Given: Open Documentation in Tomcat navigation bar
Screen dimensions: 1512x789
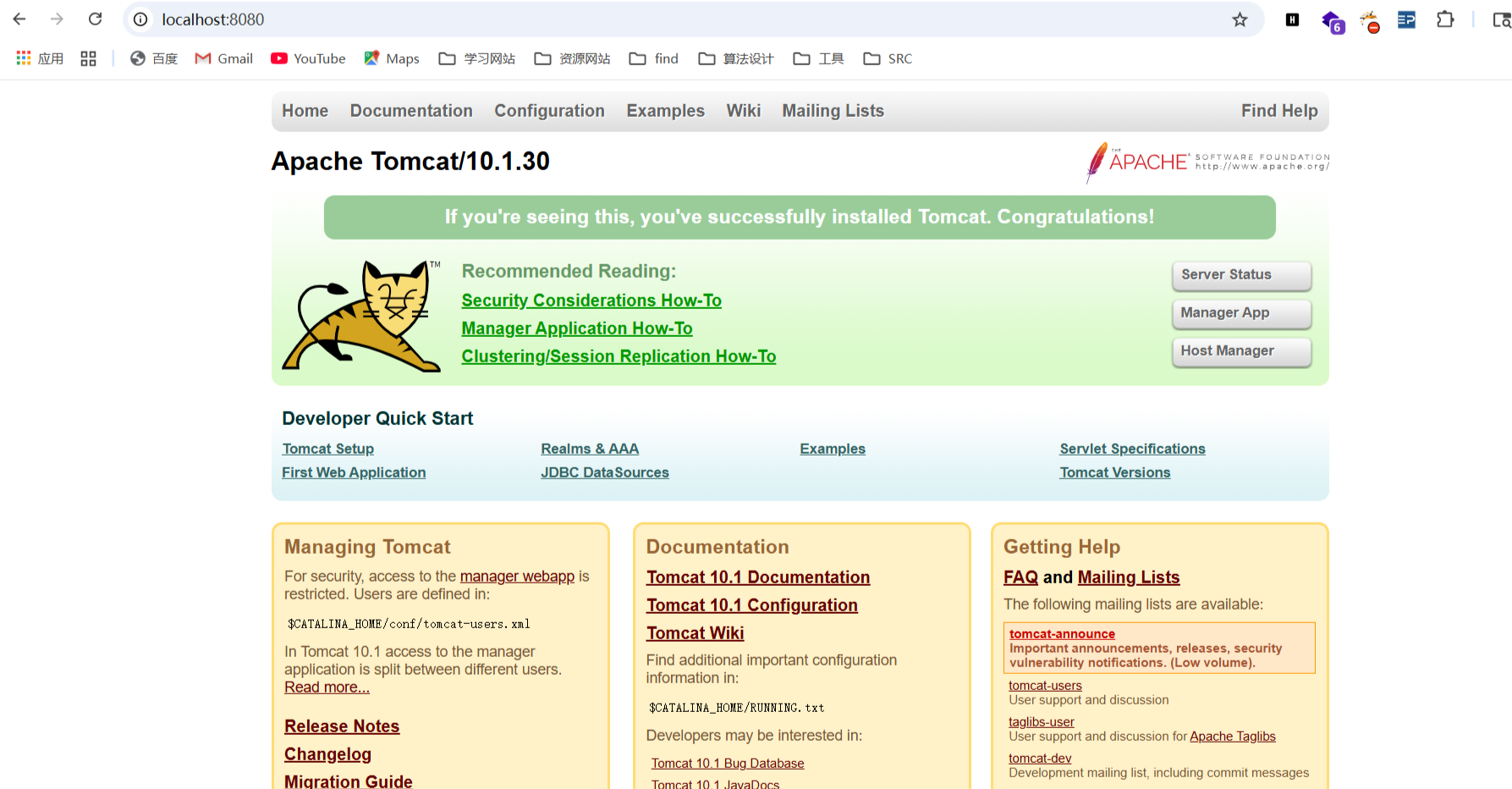Looking at the screenshot, I should pyautogui.click(x=411, y=111).
